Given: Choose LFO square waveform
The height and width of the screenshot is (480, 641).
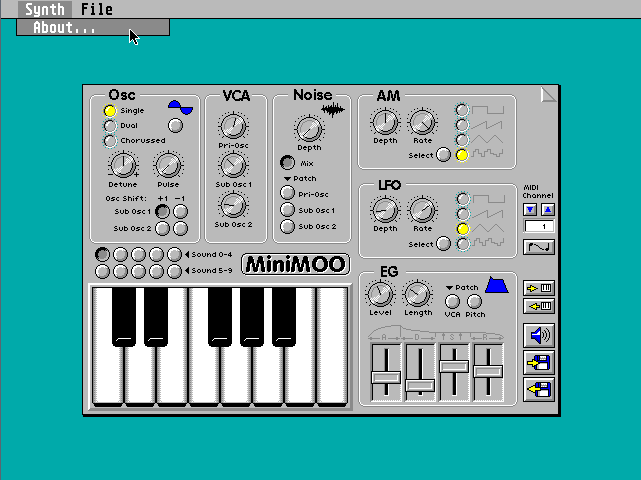Looking at the screenshot, I should pos(463,199).
